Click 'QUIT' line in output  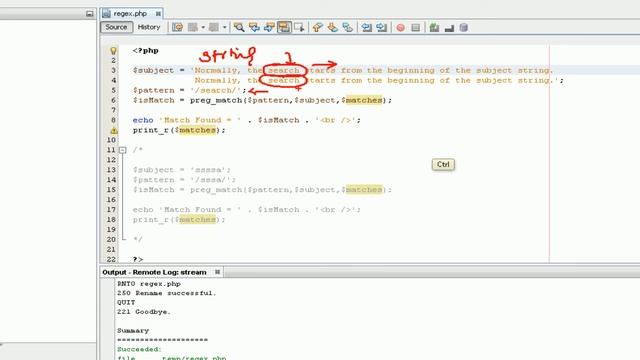click(x=126, y=302)
